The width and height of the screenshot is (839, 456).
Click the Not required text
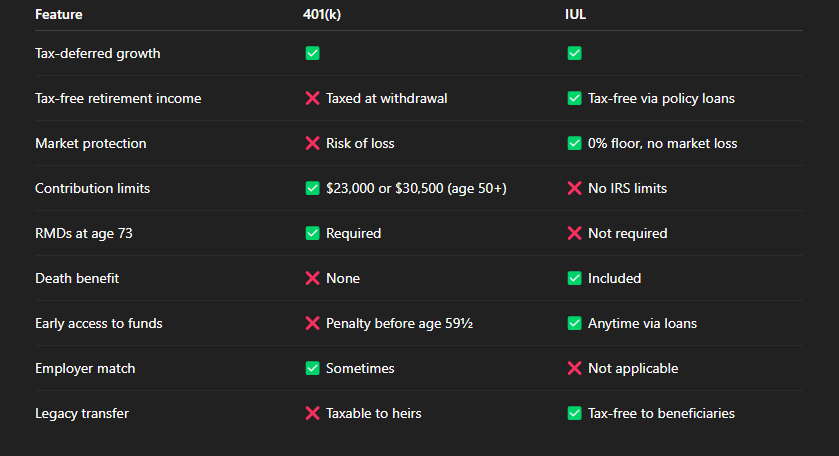coord(628,233)
